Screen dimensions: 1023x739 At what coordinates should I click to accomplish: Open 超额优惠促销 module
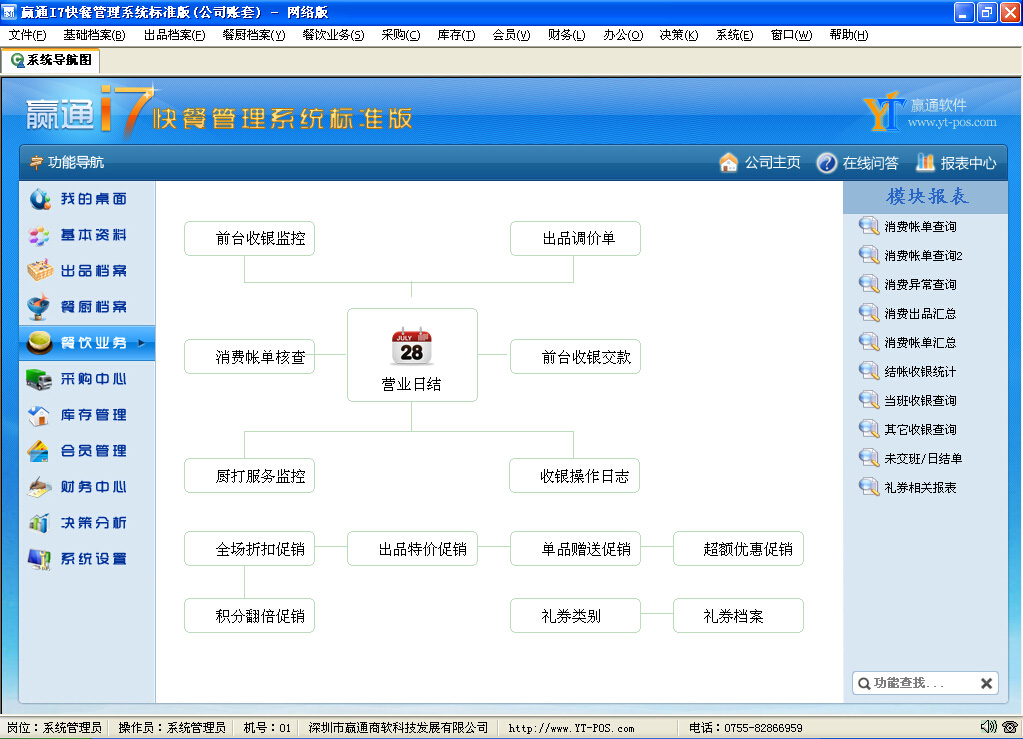(739, 549)
